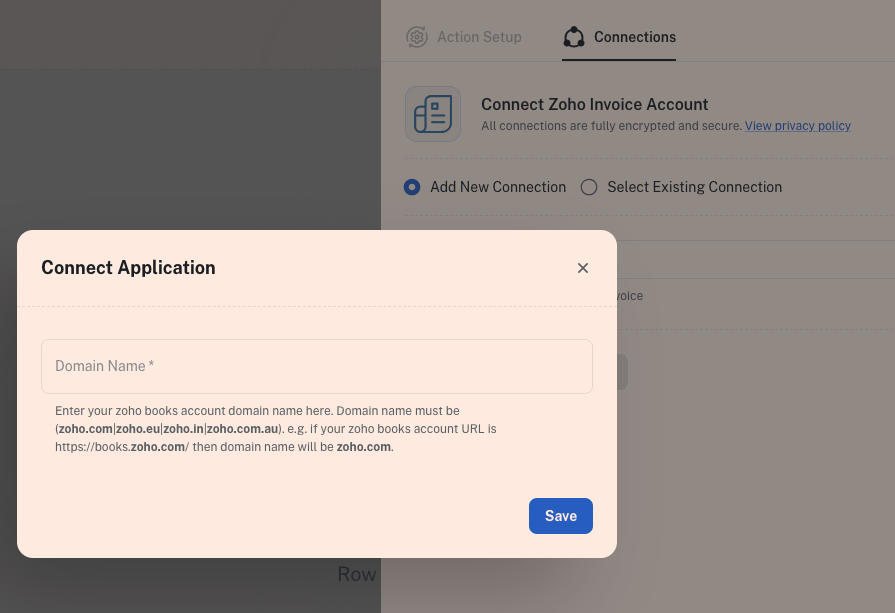This screenshot has height=613, width=895.
Task: Click the Connect Zoho Invoice Account heading
Action: point(594,104)
